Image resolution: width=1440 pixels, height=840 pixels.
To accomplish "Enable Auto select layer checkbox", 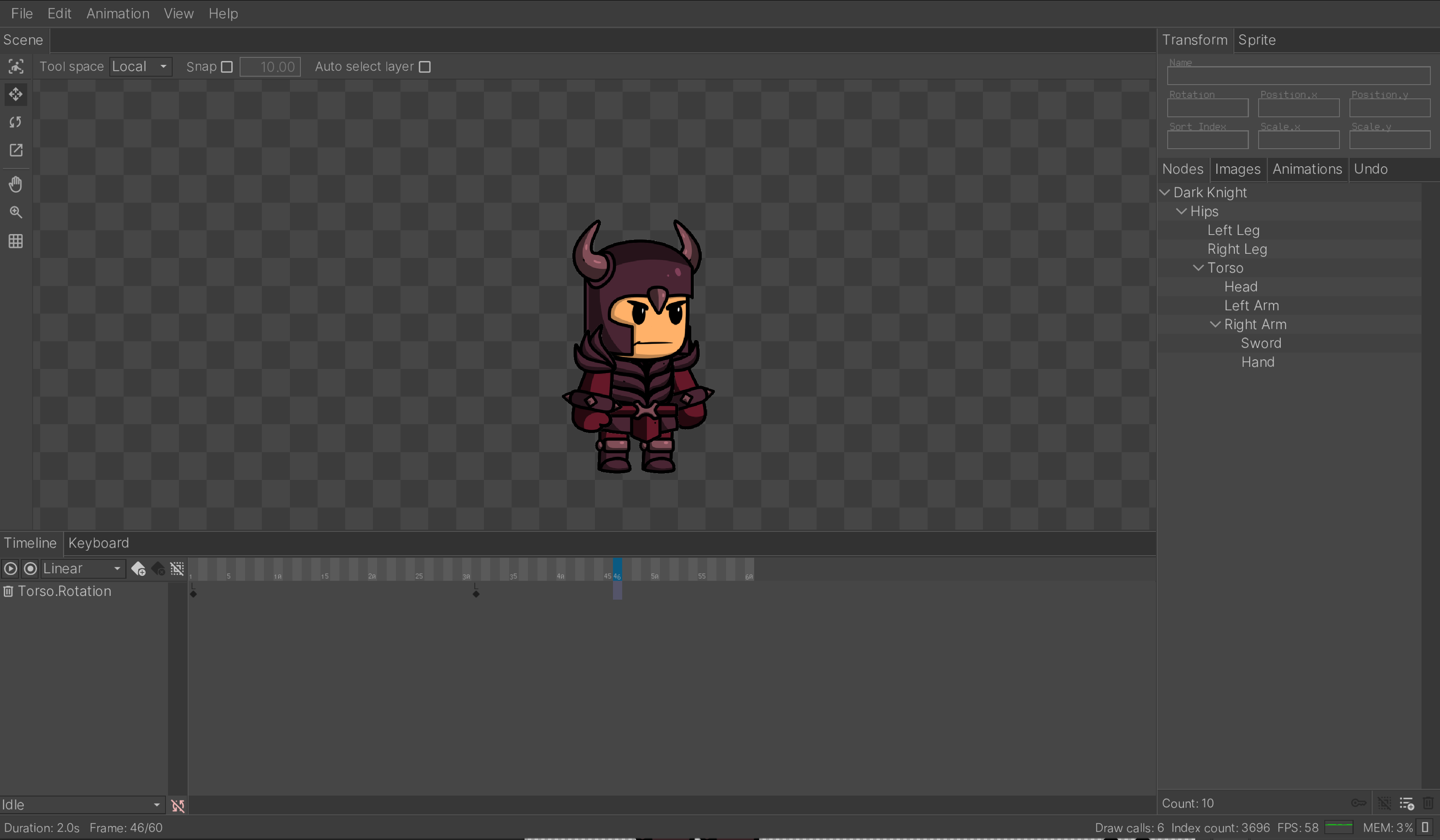I will [x=424, y=67].
